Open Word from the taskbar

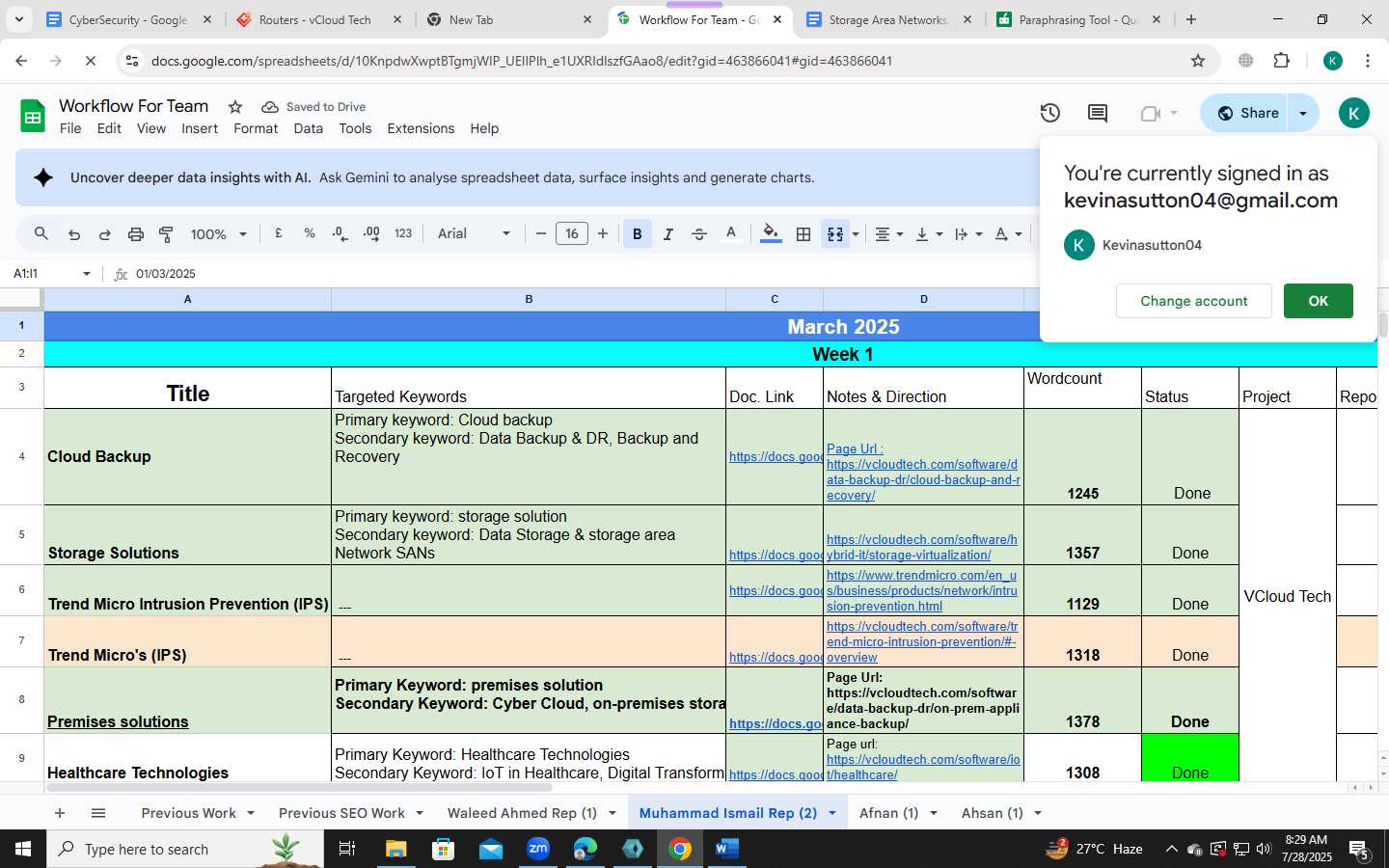click(x=726, y=849)
